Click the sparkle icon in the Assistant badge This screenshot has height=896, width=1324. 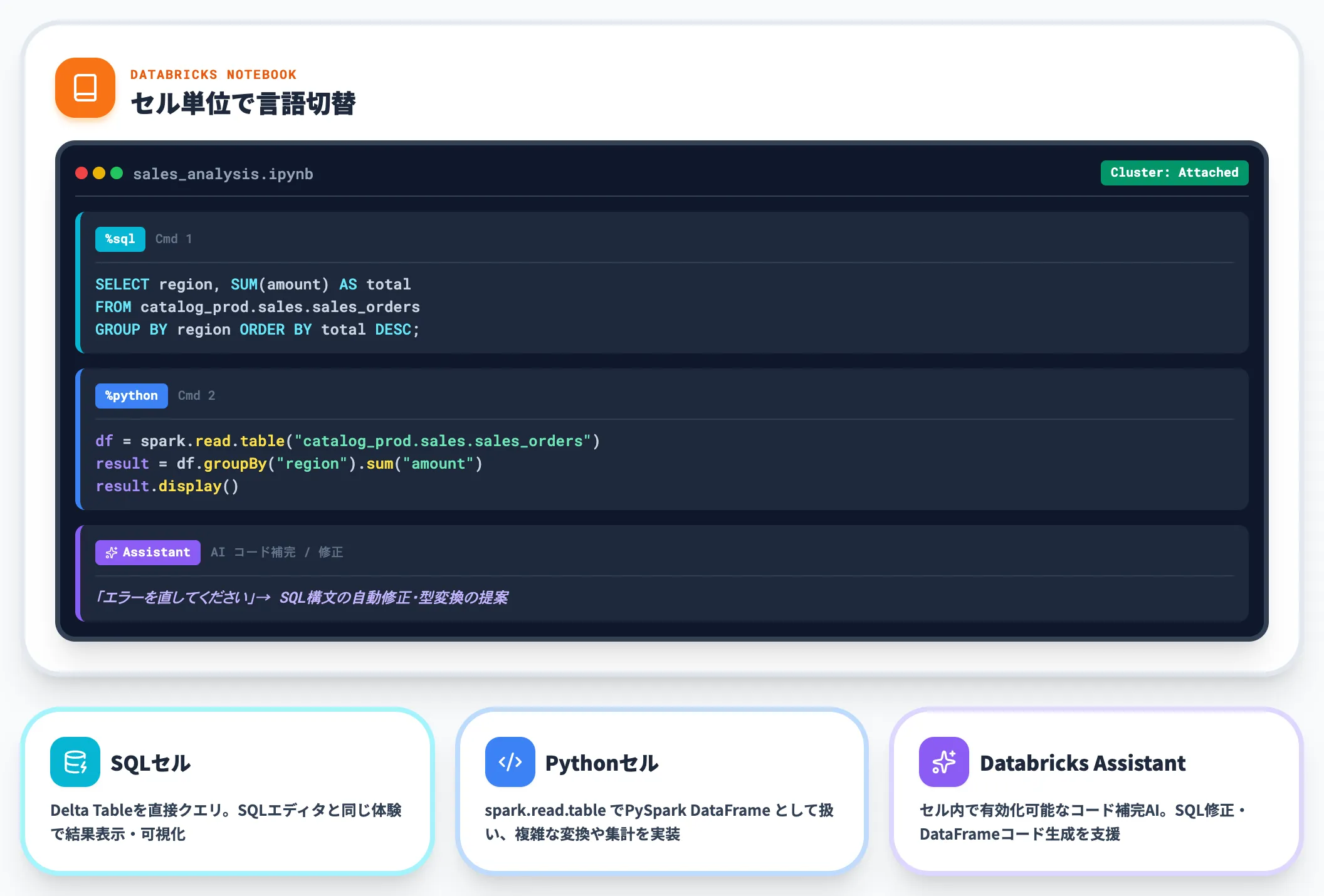112,553
